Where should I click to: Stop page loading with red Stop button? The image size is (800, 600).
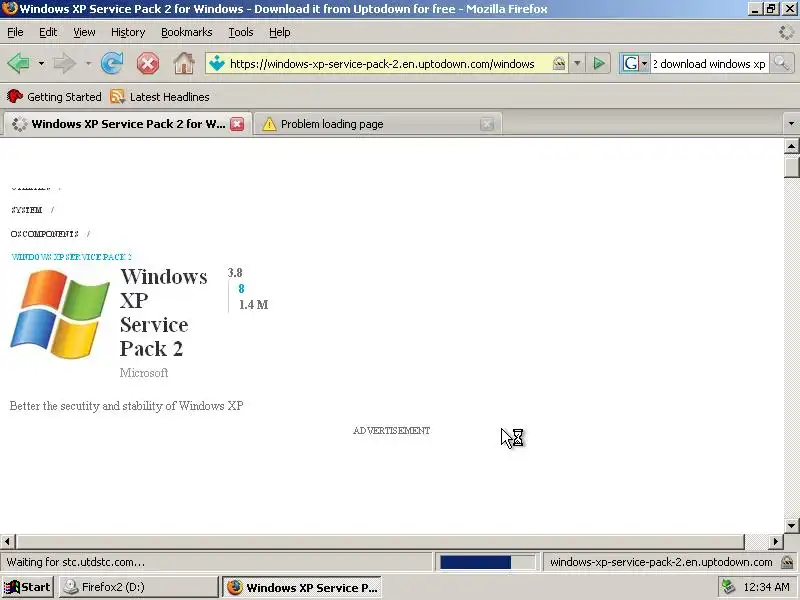[x=147, y=64]
